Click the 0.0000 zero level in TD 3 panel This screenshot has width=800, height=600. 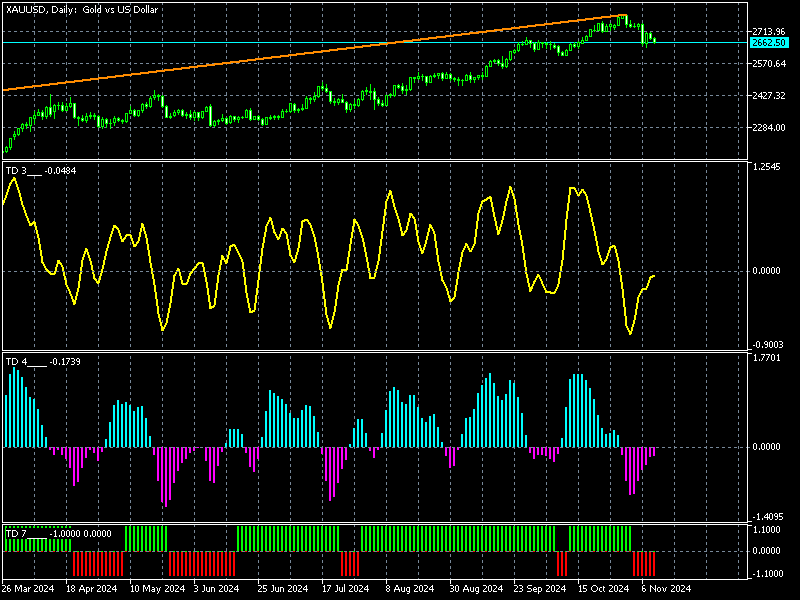(x=766, y=271)
